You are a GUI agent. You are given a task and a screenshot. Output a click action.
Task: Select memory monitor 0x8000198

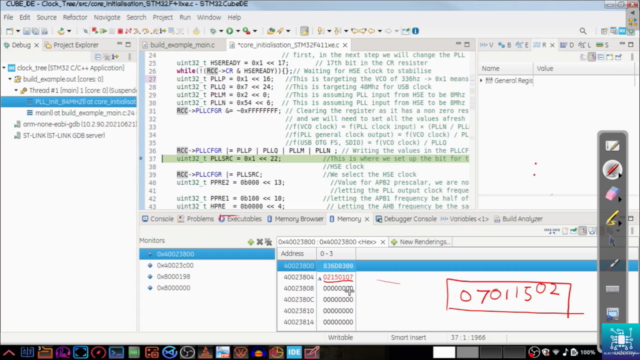[173, 277]
